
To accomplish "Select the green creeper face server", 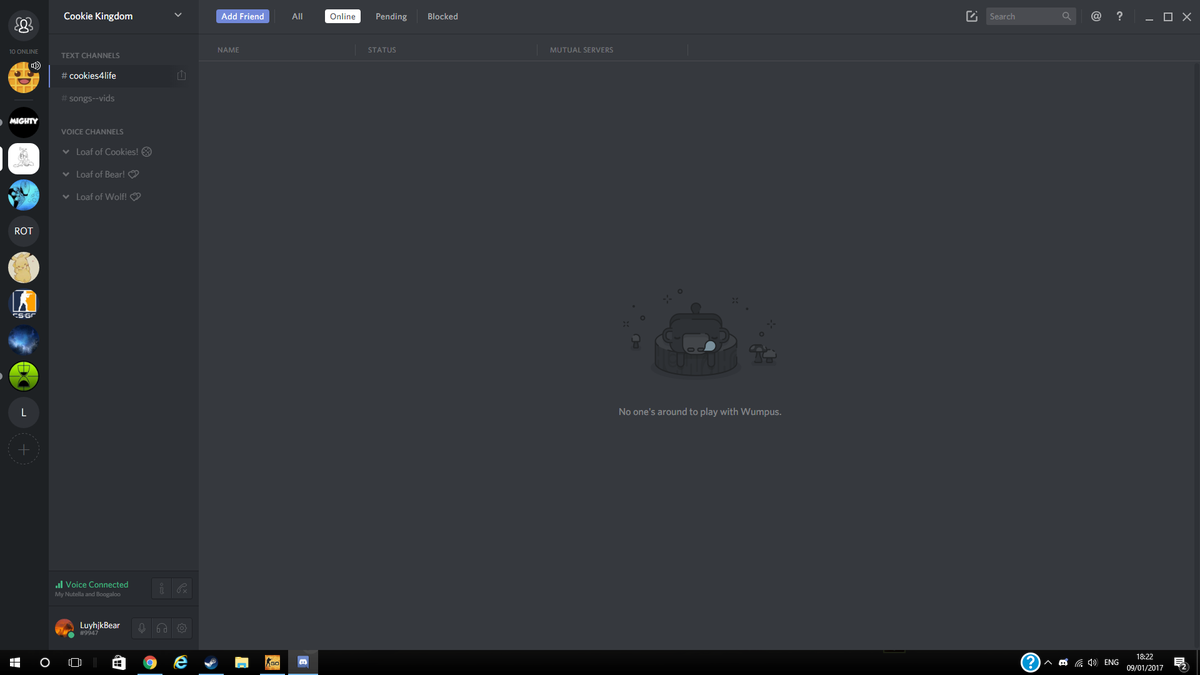I will (x=24, y=376).
